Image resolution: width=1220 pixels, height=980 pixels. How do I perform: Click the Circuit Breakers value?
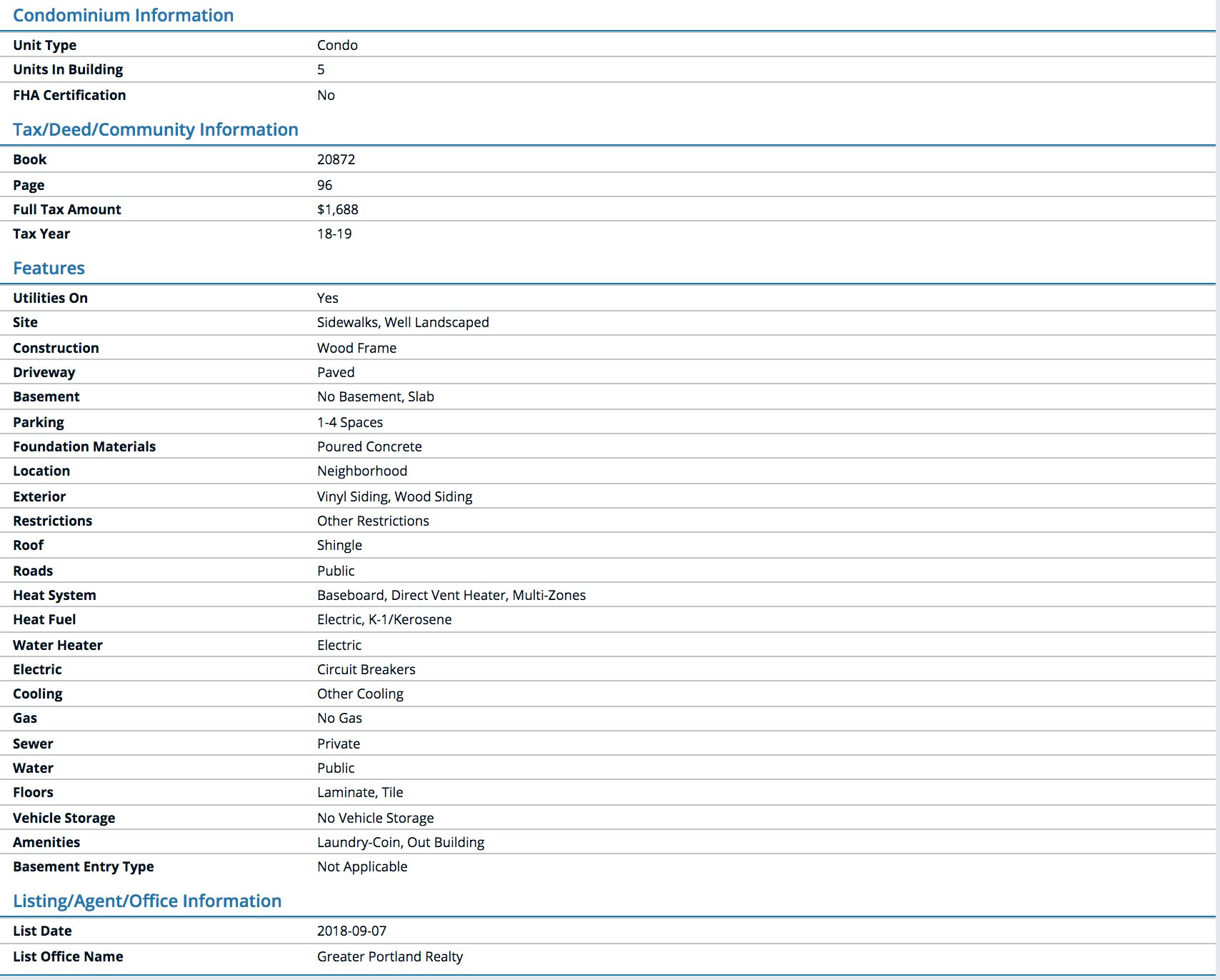[366, 669]
